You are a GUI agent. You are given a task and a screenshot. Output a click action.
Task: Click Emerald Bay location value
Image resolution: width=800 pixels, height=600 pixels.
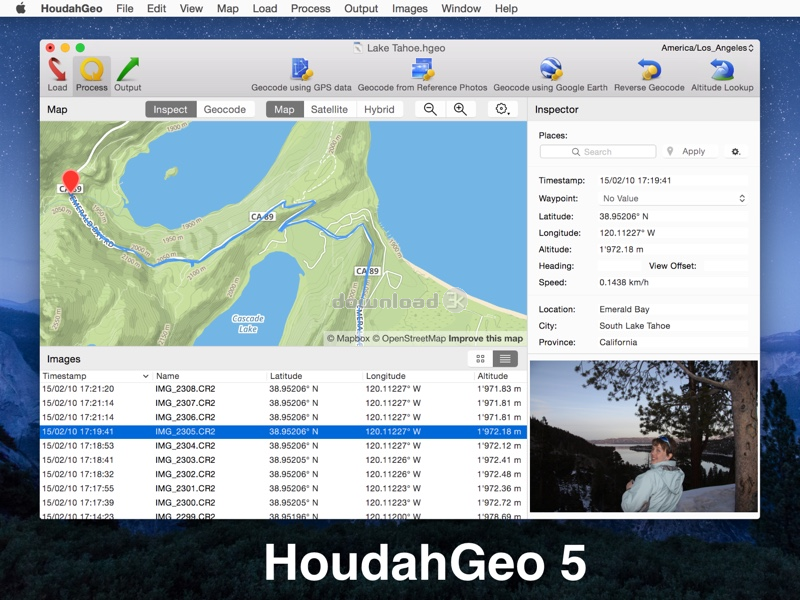[x=672, y=309]
